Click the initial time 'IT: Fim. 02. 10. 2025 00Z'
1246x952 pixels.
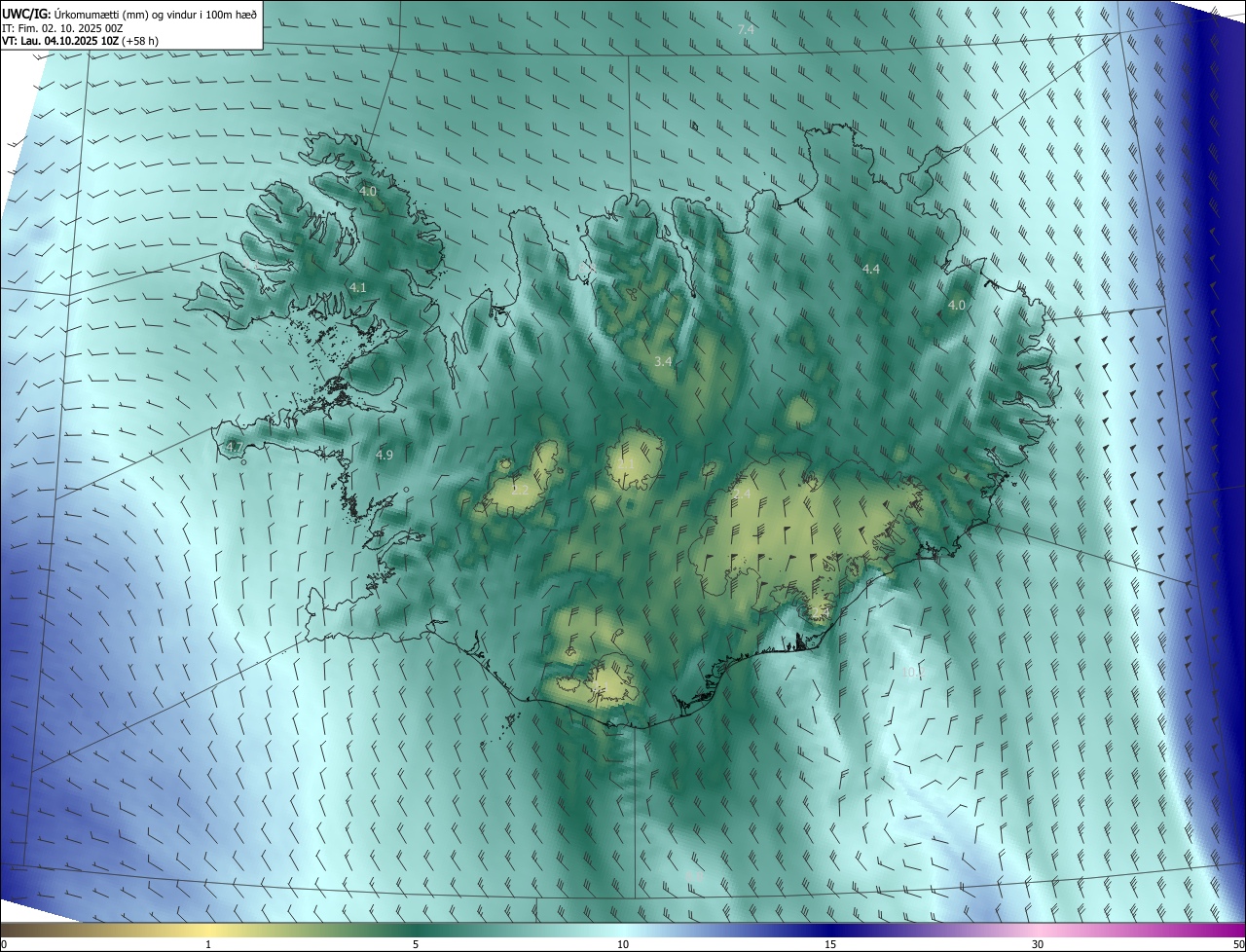coord(62,28)
